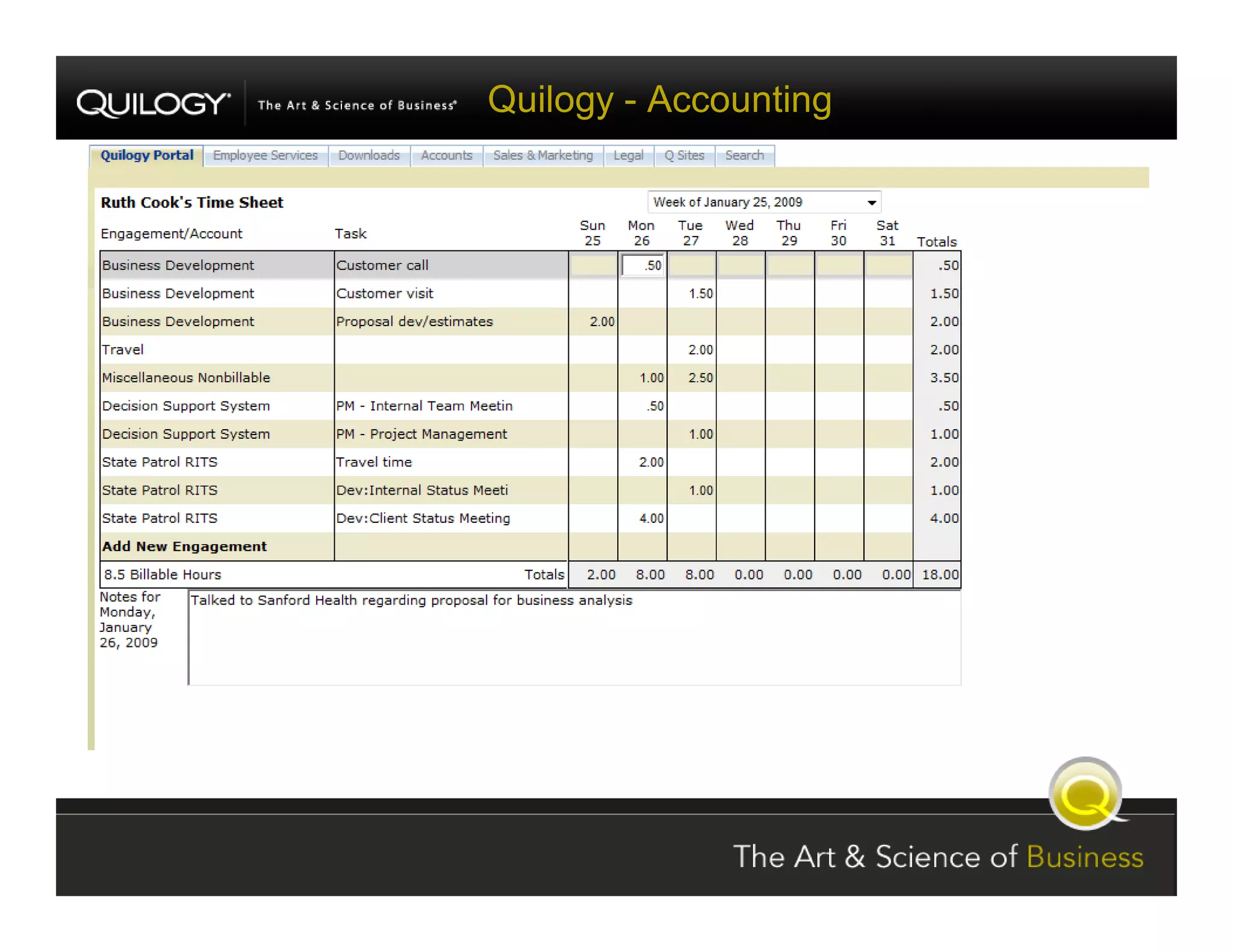1233x952 pixels.
Task: Select the Quilogy Portal tab
Action: tap(147, 156)
